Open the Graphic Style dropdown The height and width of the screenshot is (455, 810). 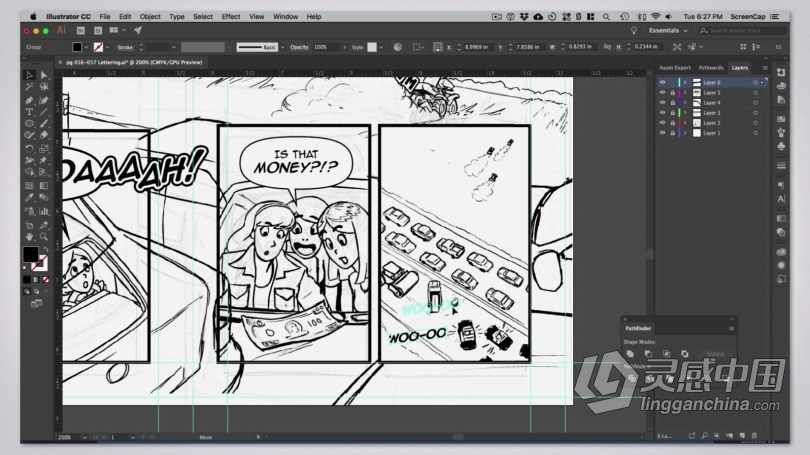[381, 47]
